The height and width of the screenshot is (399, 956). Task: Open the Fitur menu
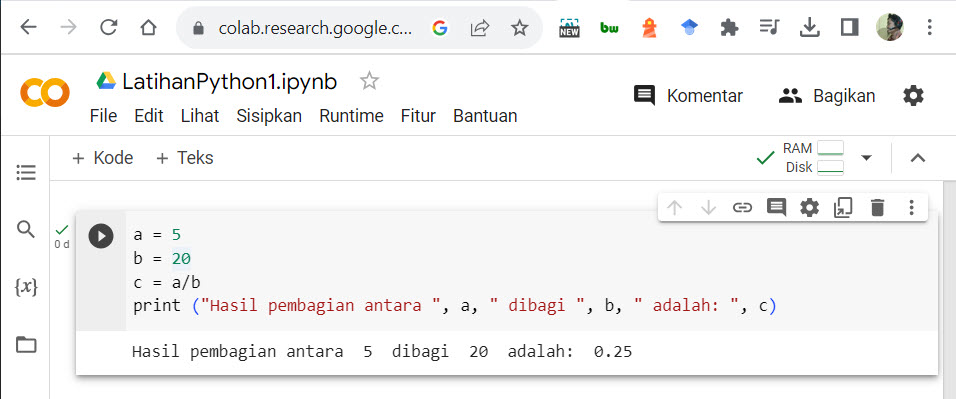pos(418,116)
